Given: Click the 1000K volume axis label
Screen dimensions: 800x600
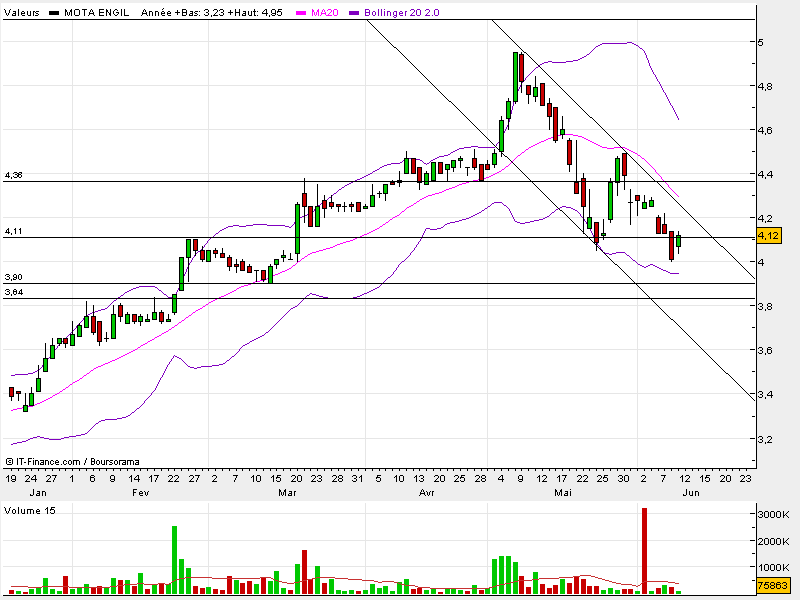Looking at the screenshot, I should click(773, 567).
